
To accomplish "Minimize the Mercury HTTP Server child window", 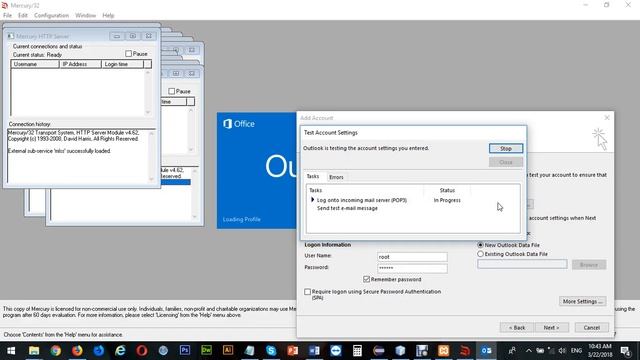I will pos(117,36).
